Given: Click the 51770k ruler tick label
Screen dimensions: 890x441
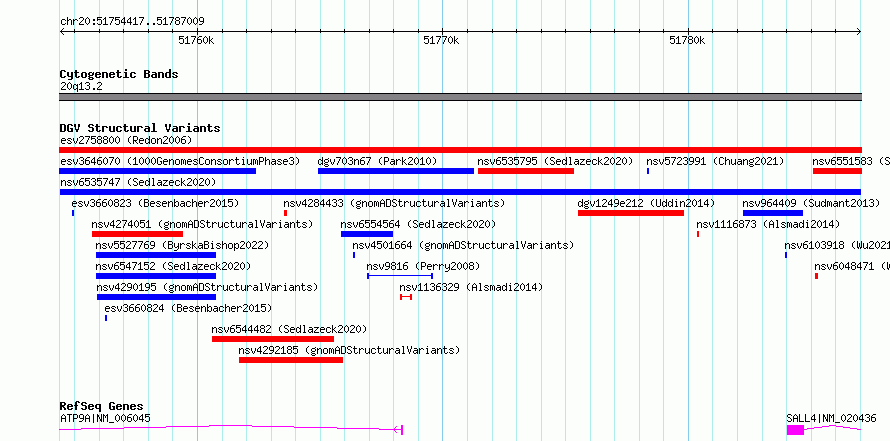Looking at the screenshot, I should point(442,40).
